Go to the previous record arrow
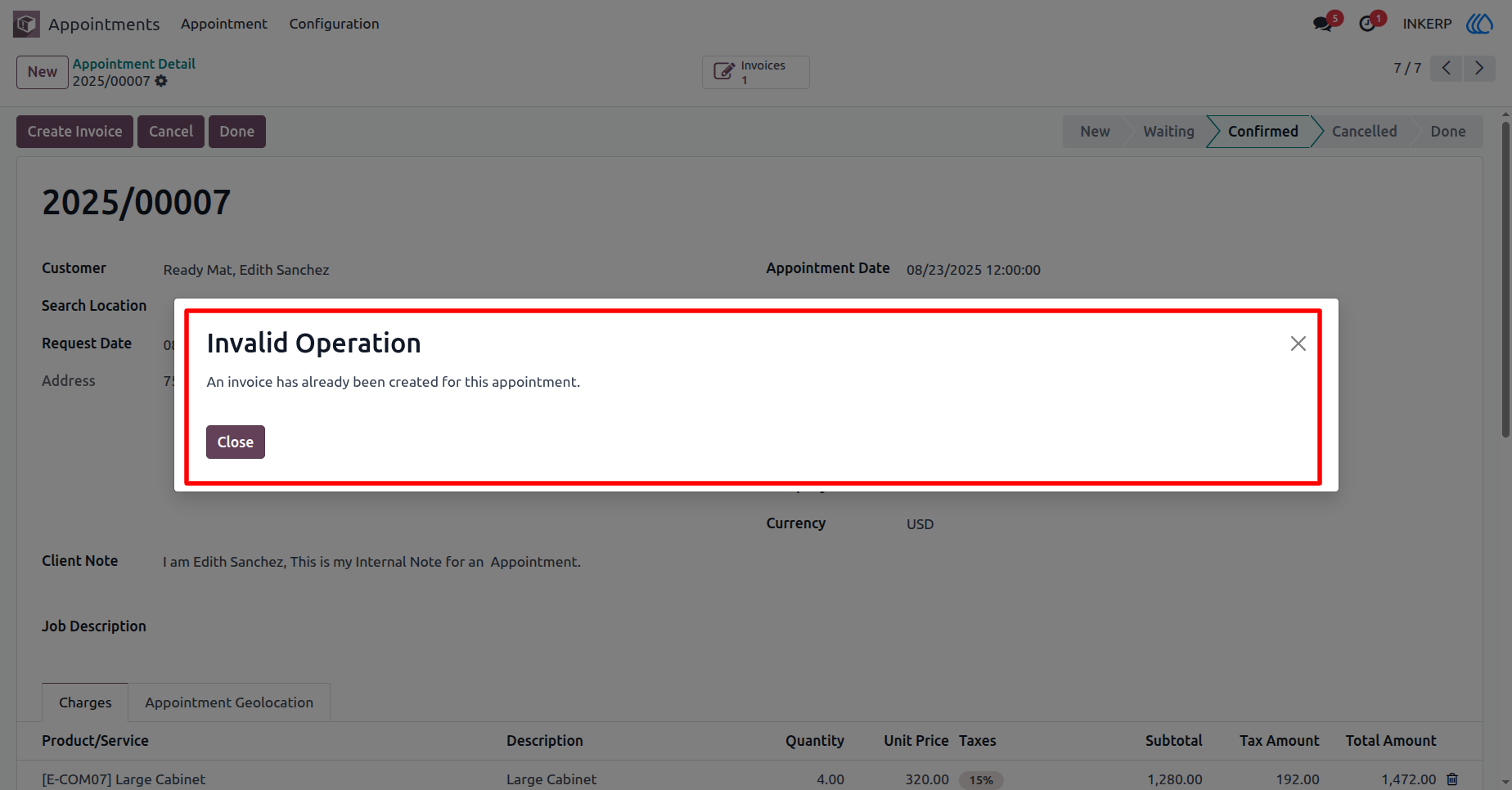Image resolution: width=1512 pixels, height=790 pixels. [1447, 68]
